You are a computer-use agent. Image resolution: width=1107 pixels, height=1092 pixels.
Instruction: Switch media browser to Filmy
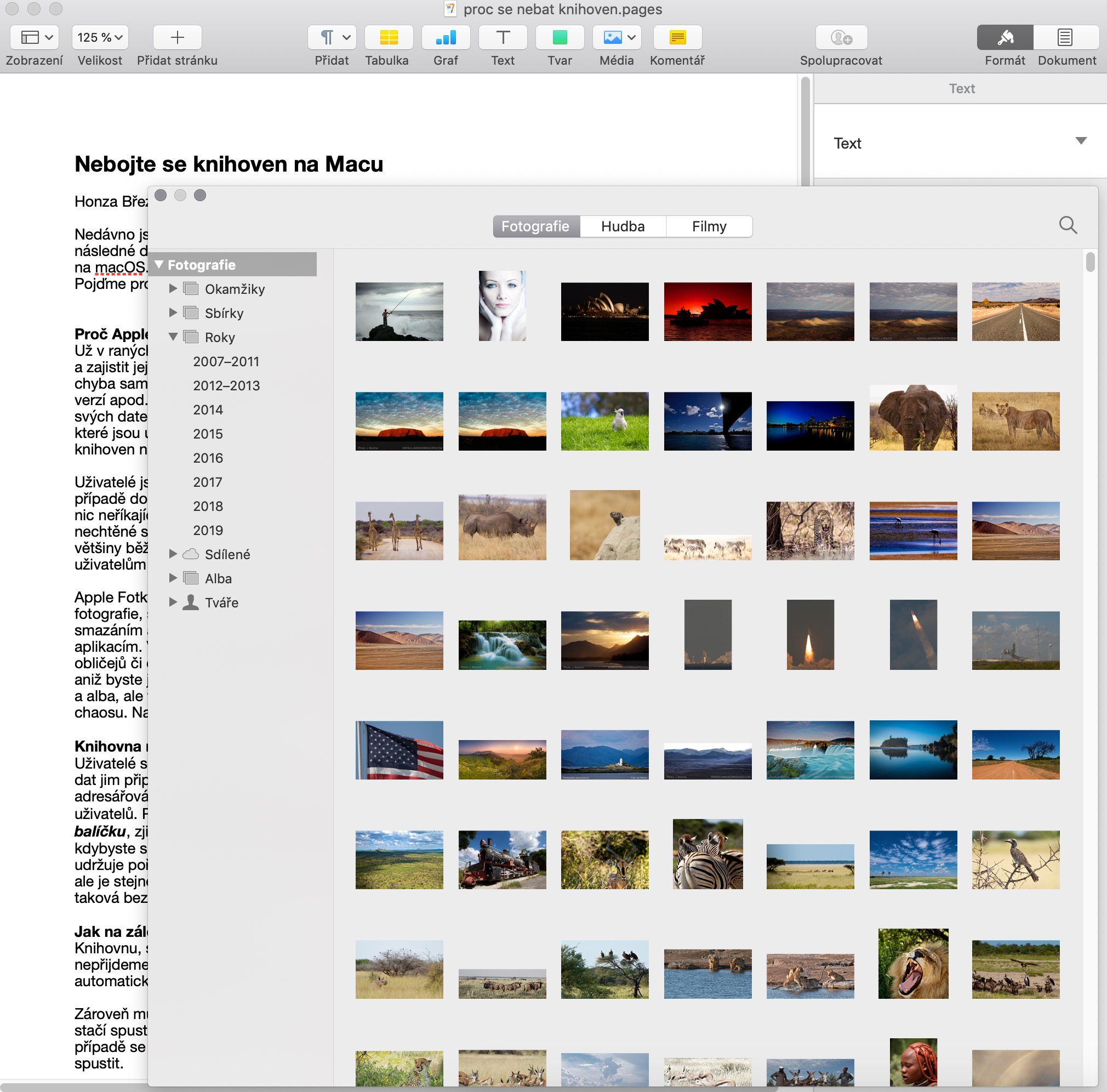click(709, 226)
